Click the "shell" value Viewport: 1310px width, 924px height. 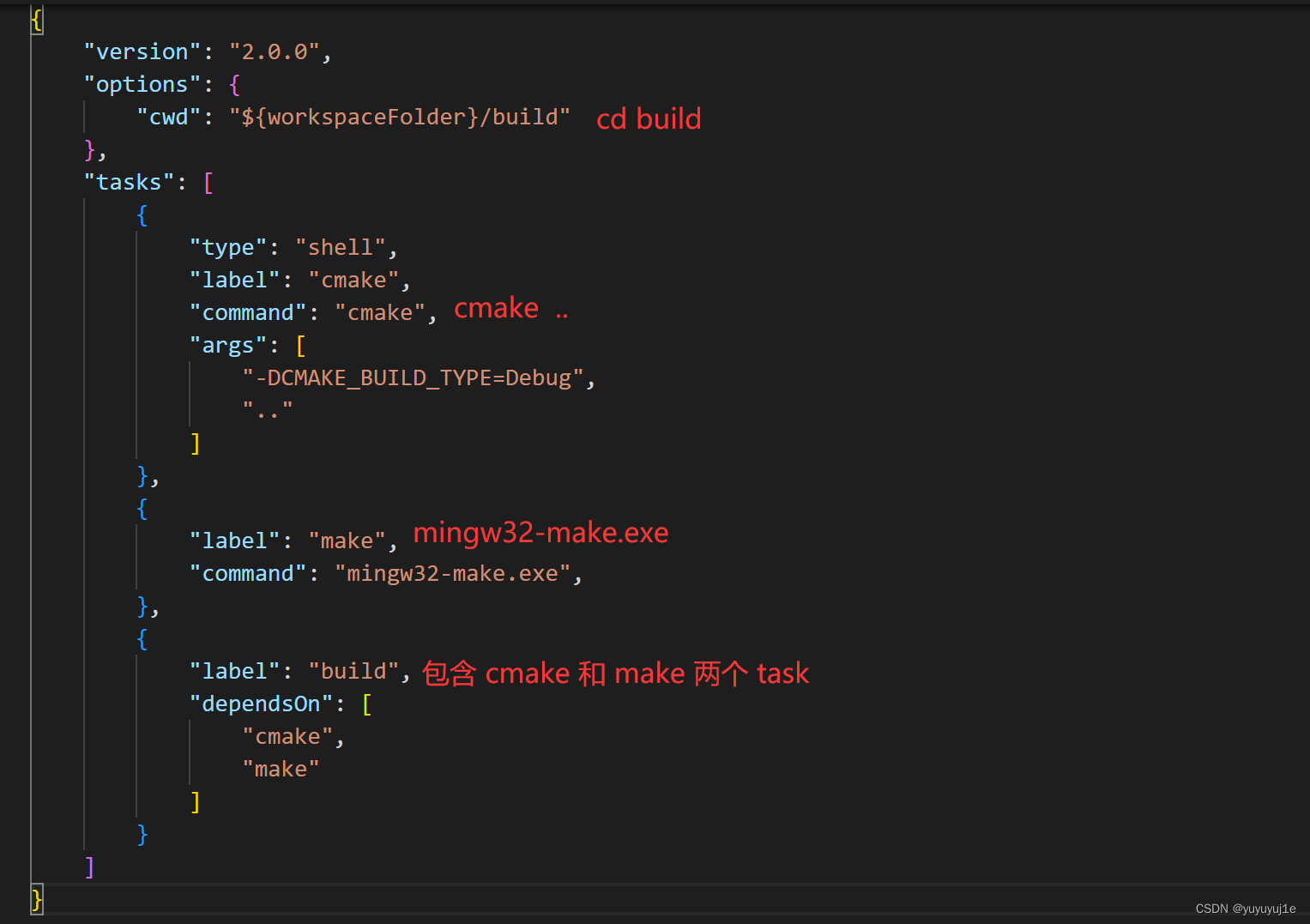341,247
